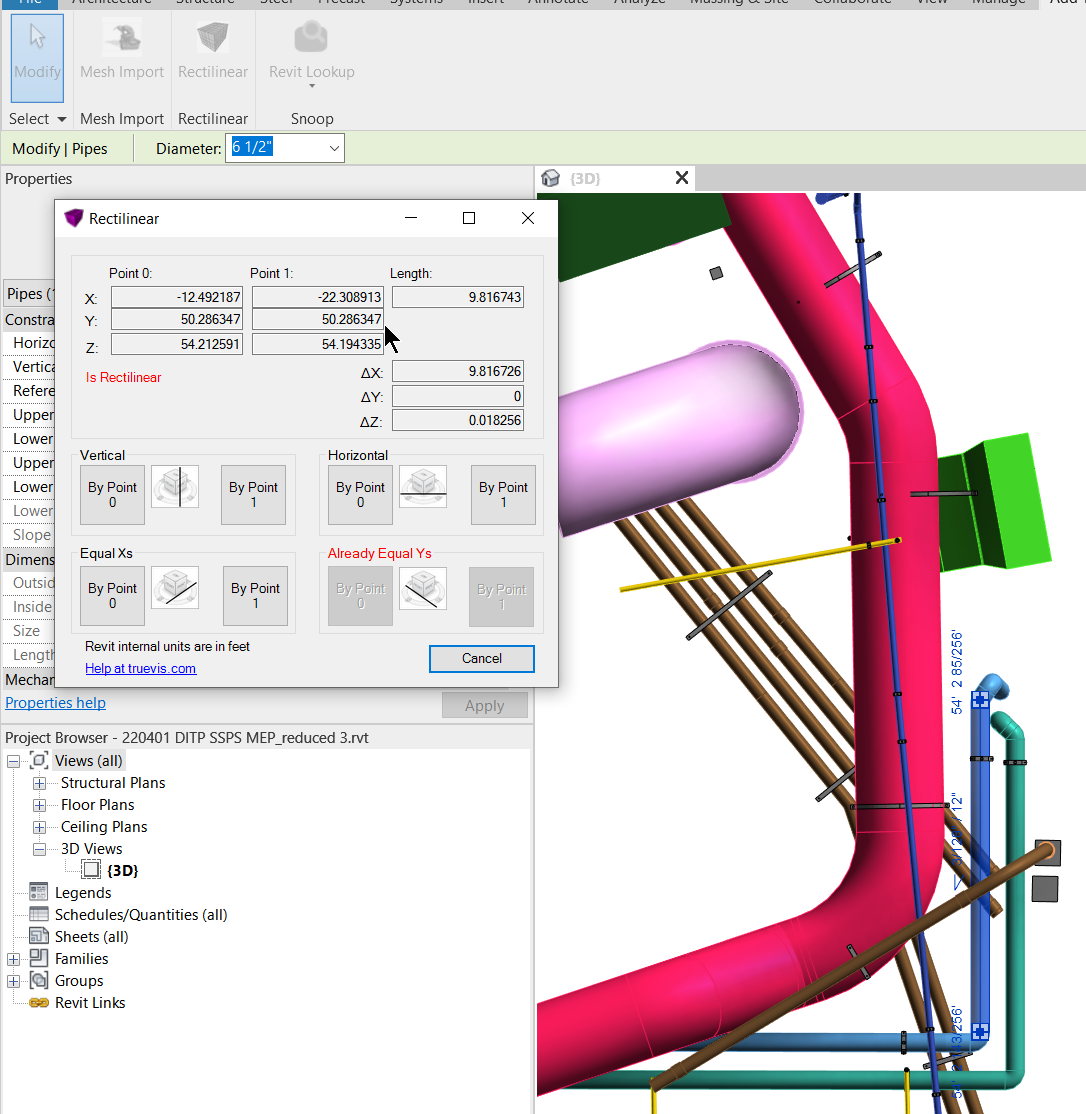Click the Revit Links chain icon
Viewport: 1086px width, 1114px height.
click(x=38, y=1002)
